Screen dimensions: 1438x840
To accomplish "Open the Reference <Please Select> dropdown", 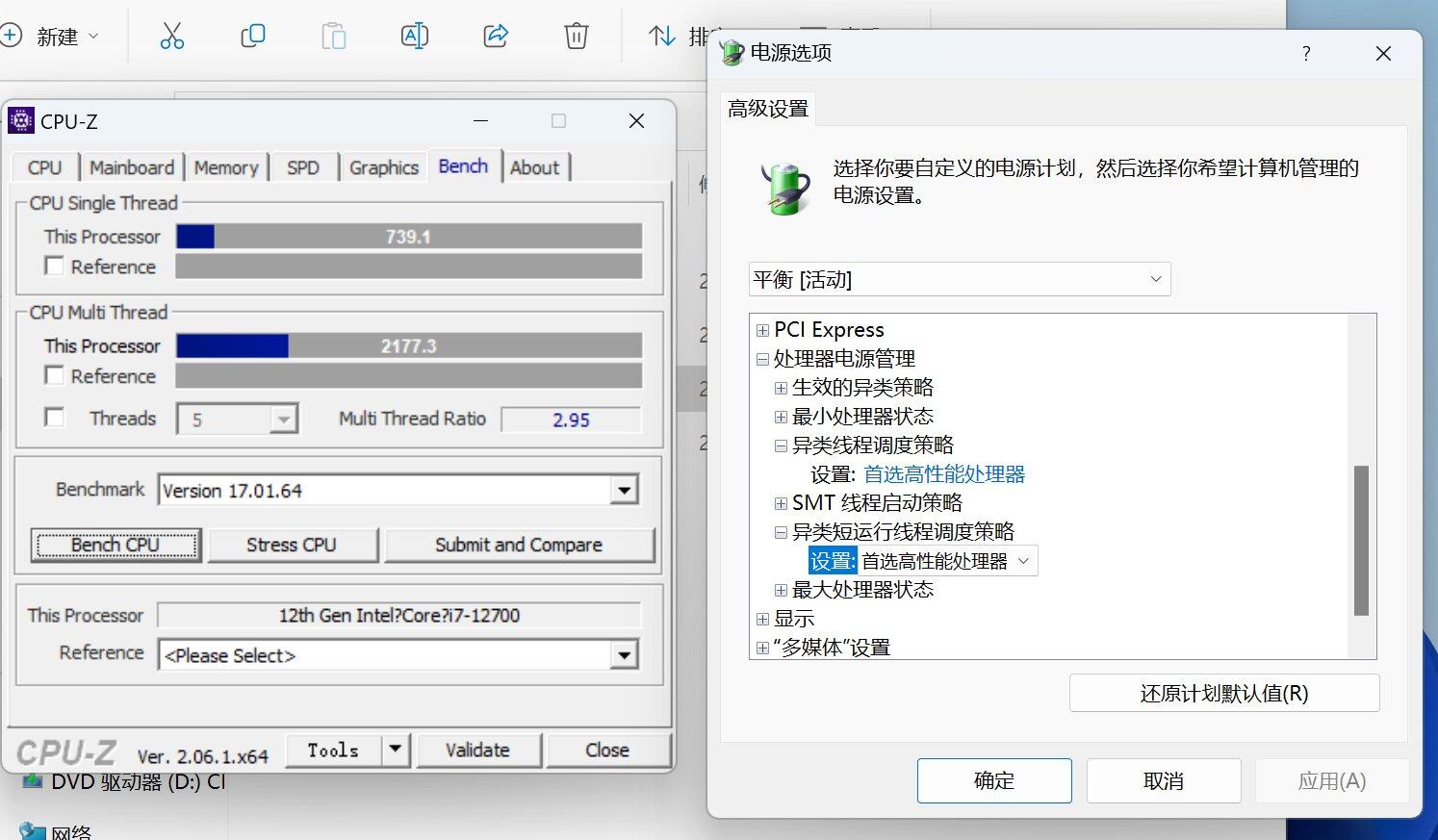I will [x=624, y=655].
